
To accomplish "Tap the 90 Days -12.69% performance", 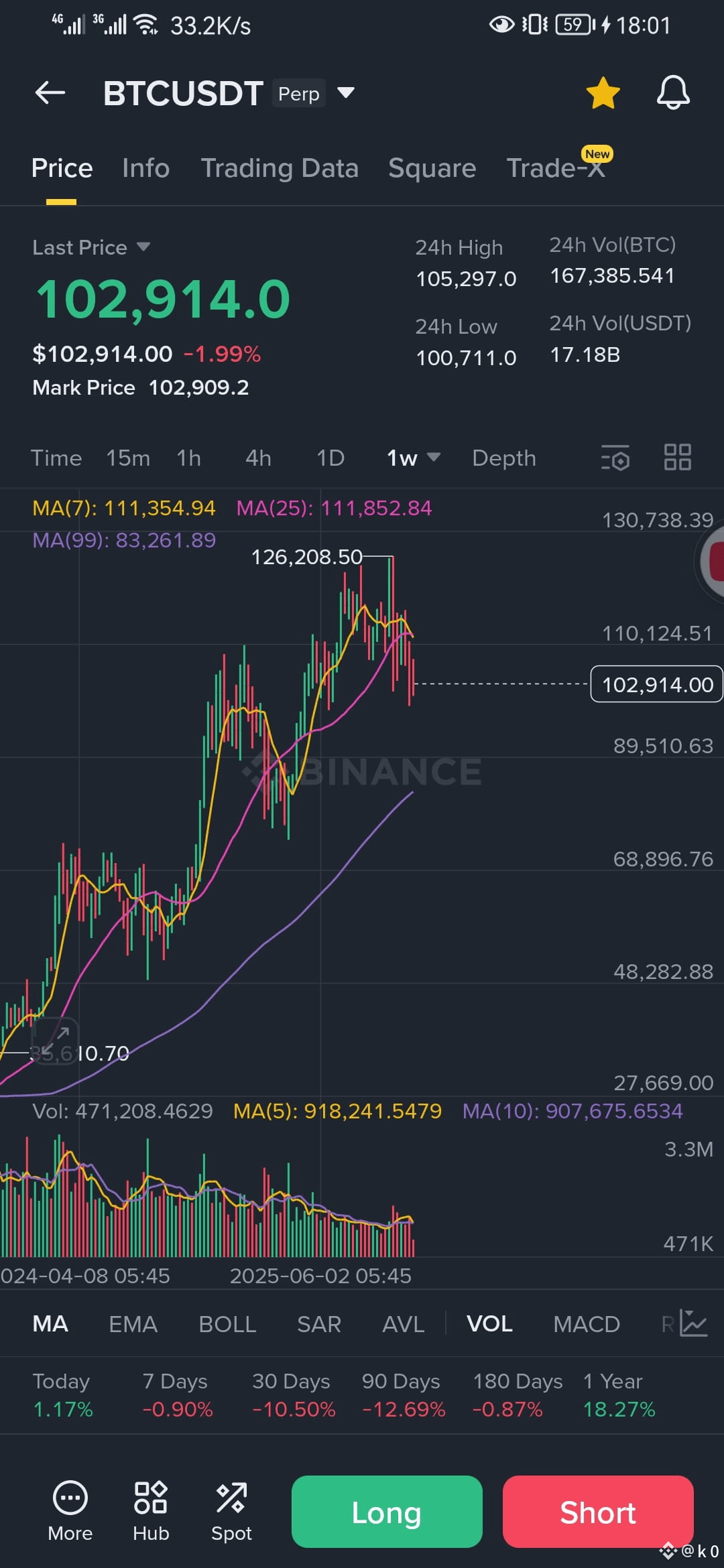I will coord(404,1395).
